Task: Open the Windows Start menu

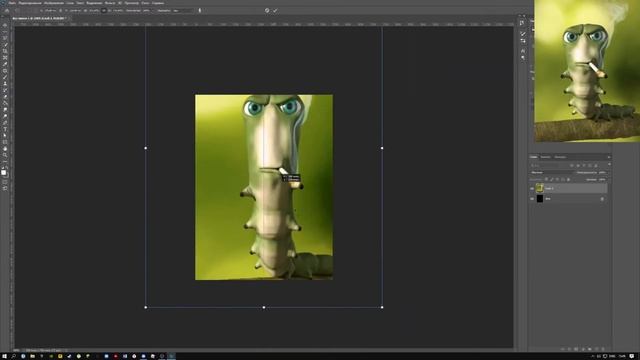Action: tap(4, 356)
